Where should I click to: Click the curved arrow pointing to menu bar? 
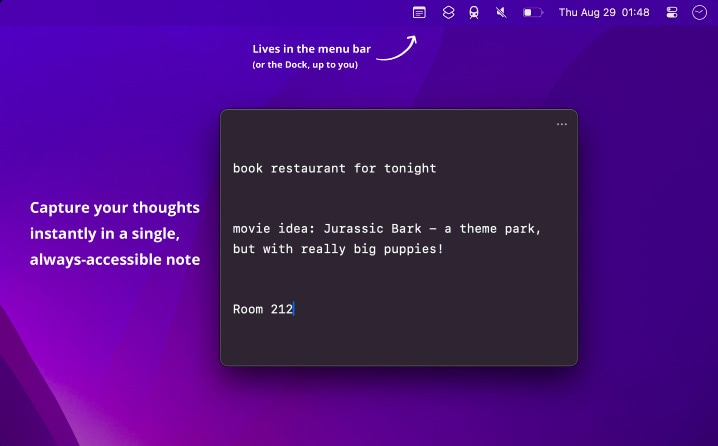397,48
